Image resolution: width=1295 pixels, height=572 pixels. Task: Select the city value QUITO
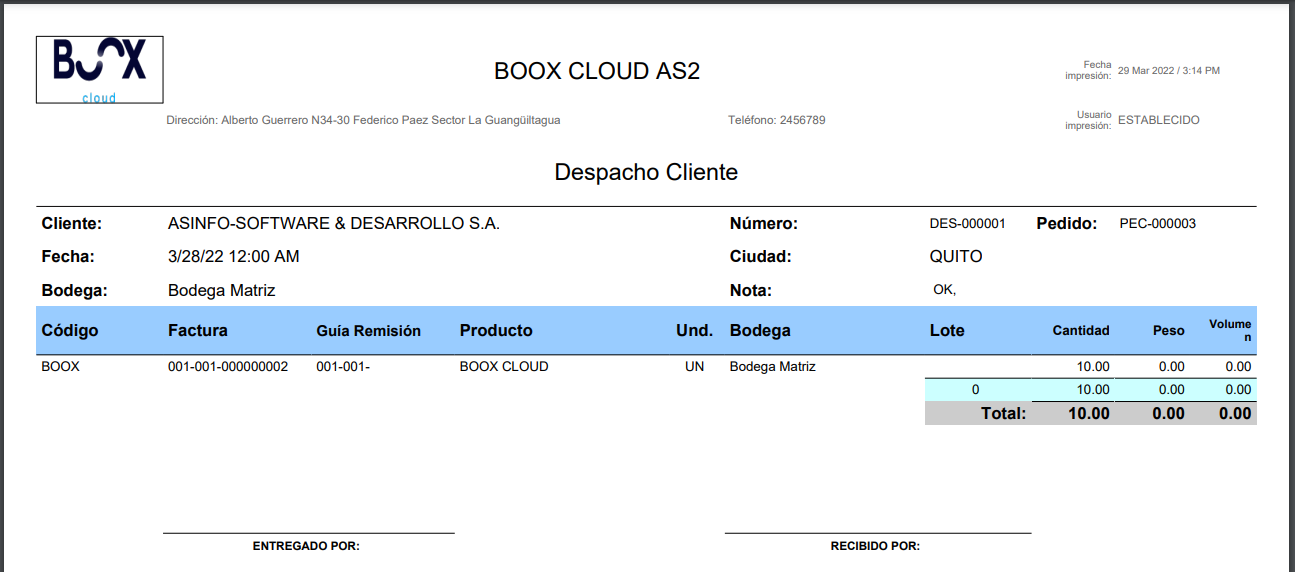tap(956, 257)
